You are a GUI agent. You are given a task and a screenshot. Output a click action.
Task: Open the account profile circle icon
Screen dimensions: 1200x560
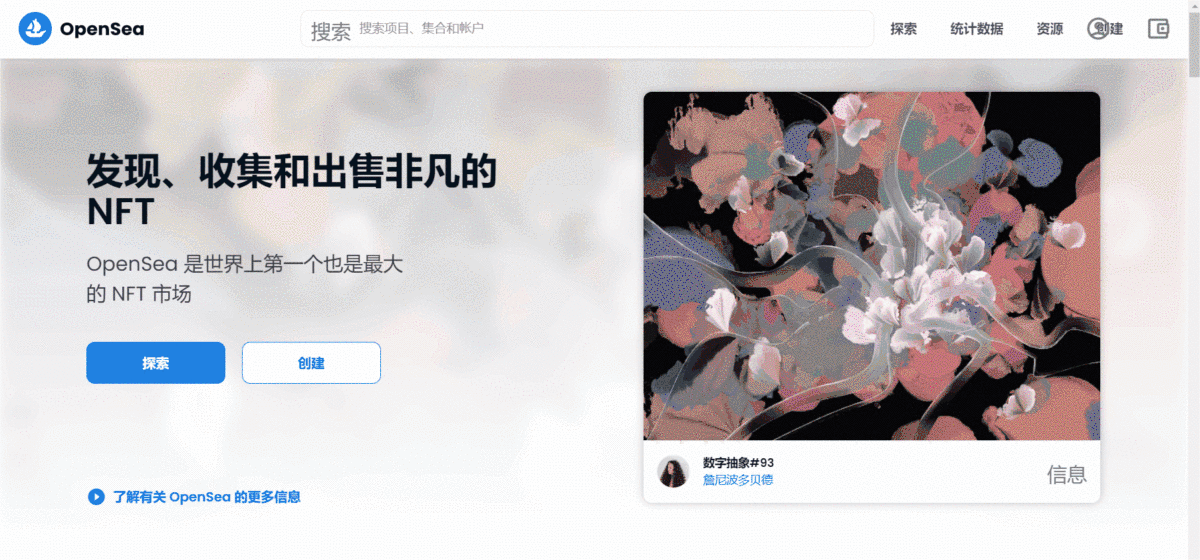click(1098, 29)
